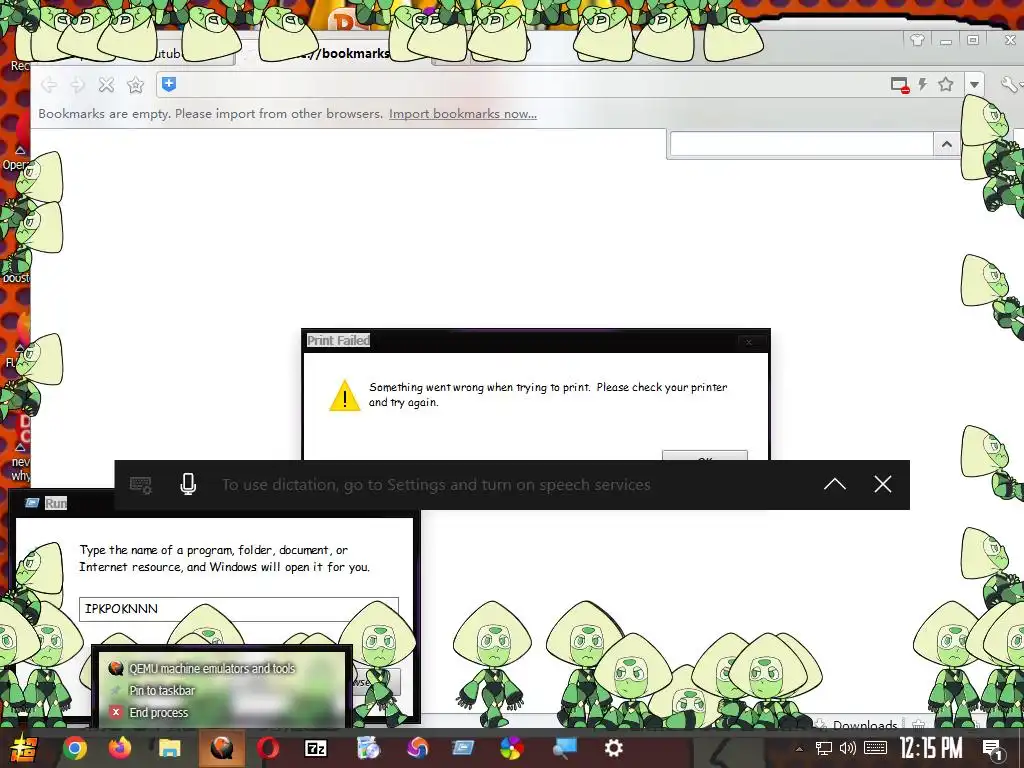The height and width of the screenshot is (768, 1024).
Task: Click the Bookmarks are empty message text
Action: tap(210, 114)
